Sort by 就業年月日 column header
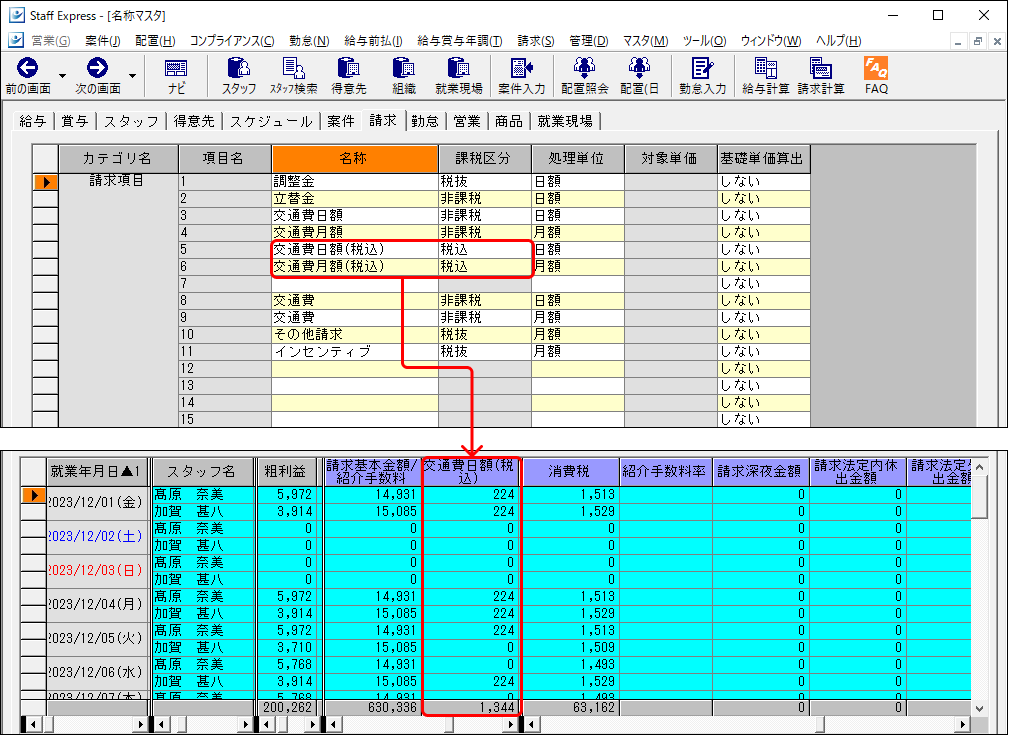Image resolution: width=1024 pixels, height=735 pixels. (95, 471)
